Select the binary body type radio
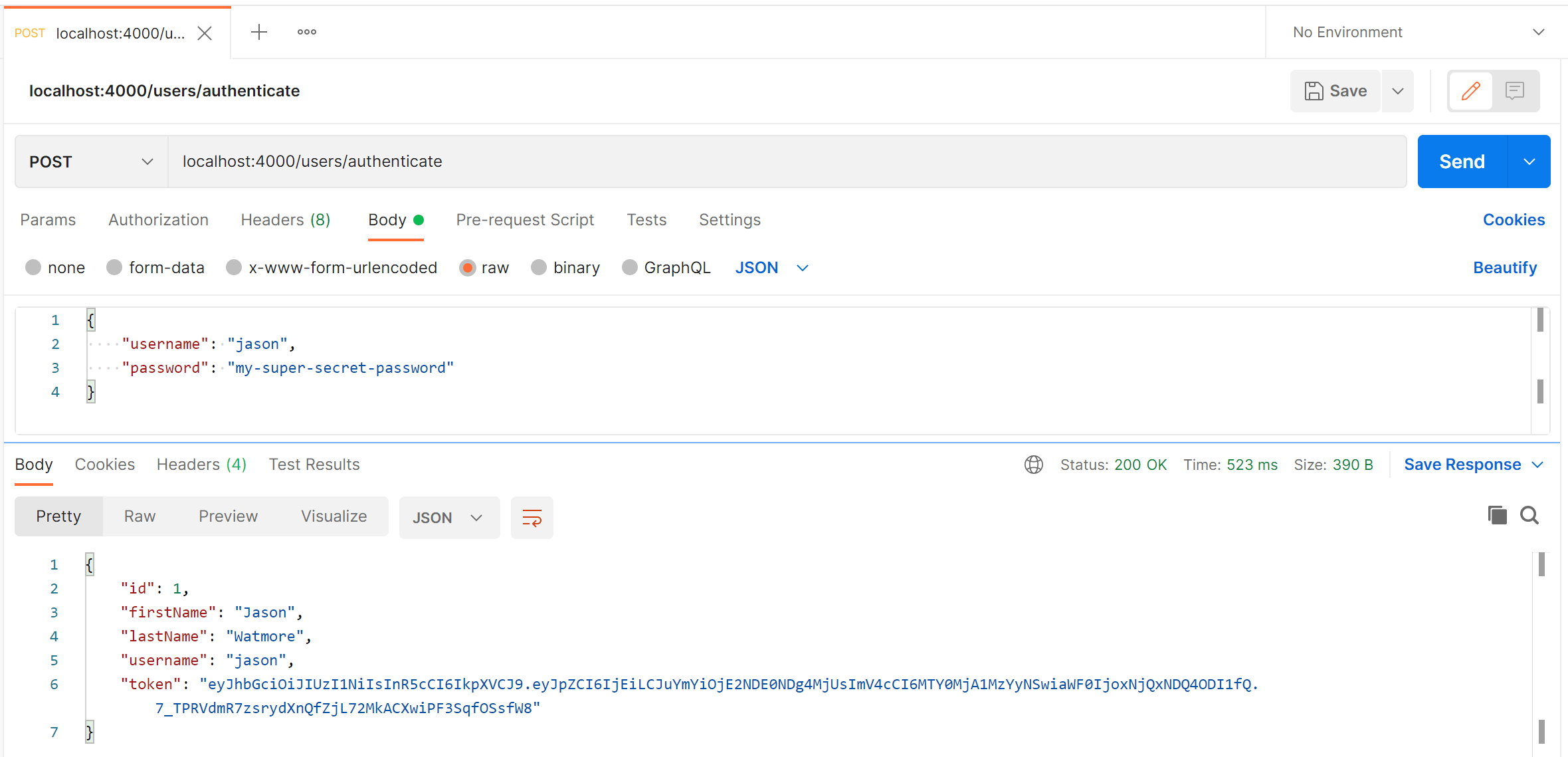This screenshot has height=757, width=1568. click(x=539, y=267)
